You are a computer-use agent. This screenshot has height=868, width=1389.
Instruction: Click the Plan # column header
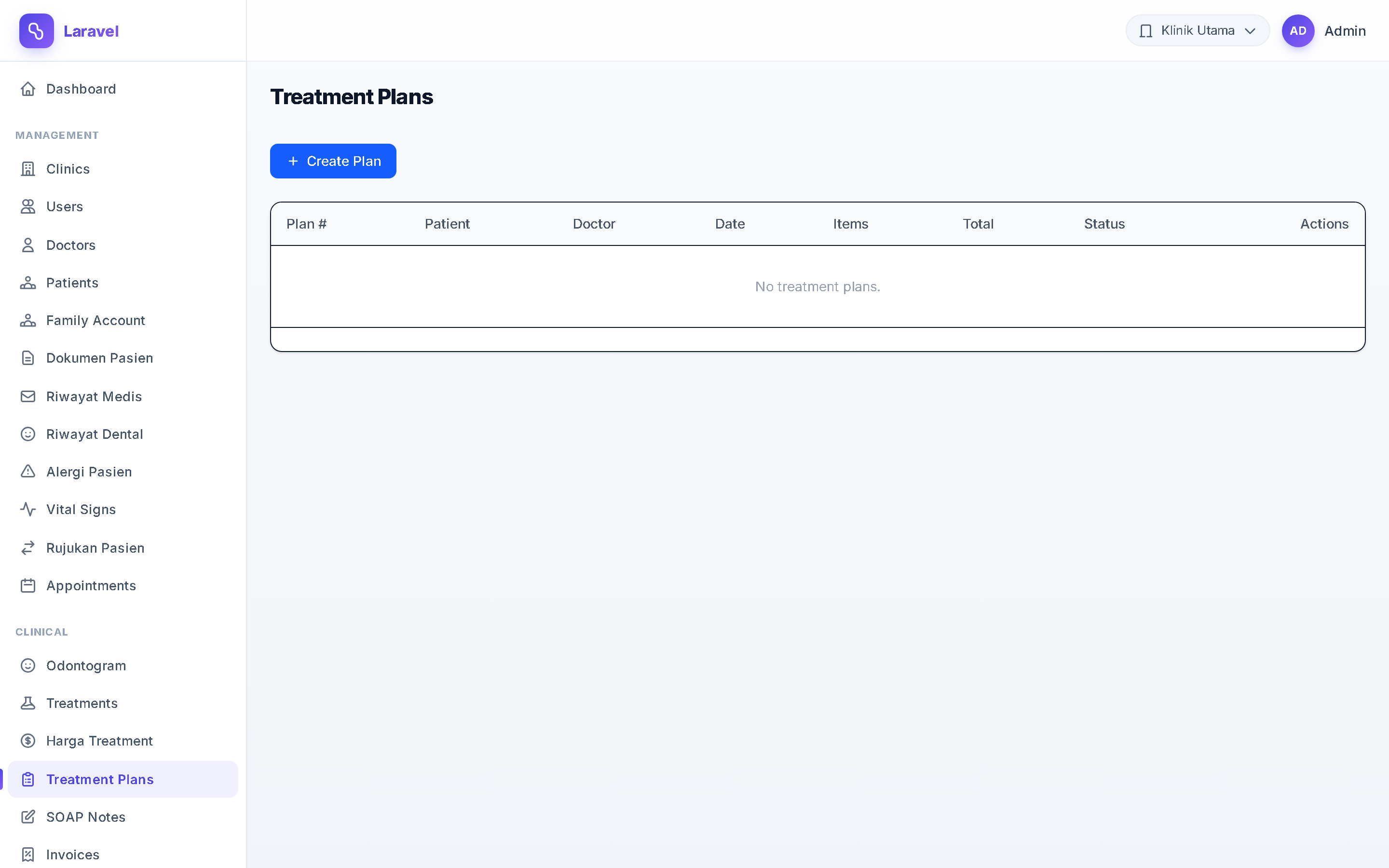pyautogui.click(x=307, y=224)
